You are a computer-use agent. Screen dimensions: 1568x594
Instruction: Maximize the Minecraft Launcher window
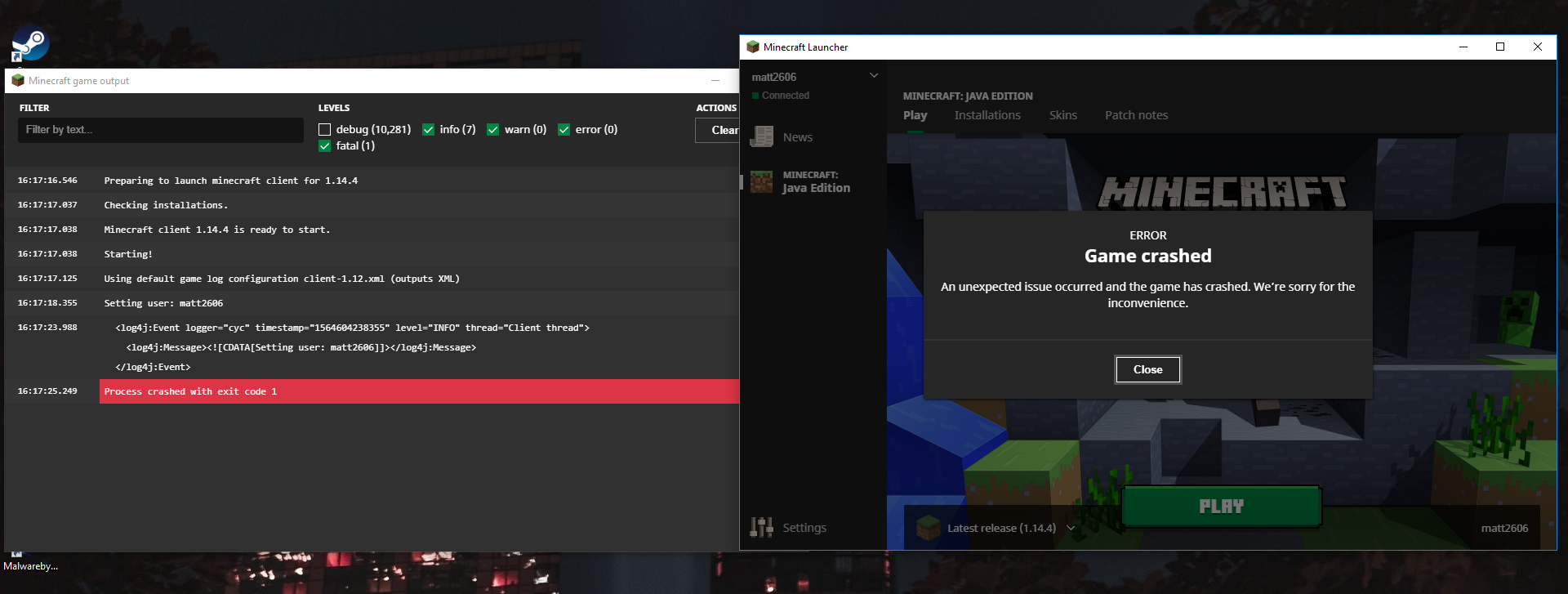point(1500,47)
